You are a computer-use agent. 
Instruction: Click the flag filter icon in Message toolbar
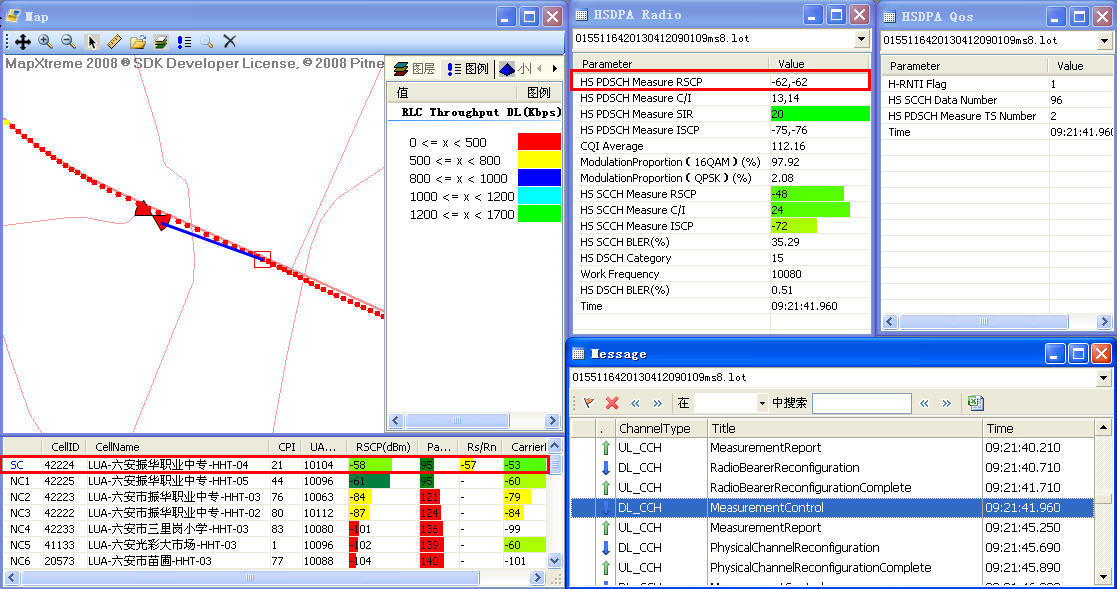pyautogui.click(x=588, y=403)
